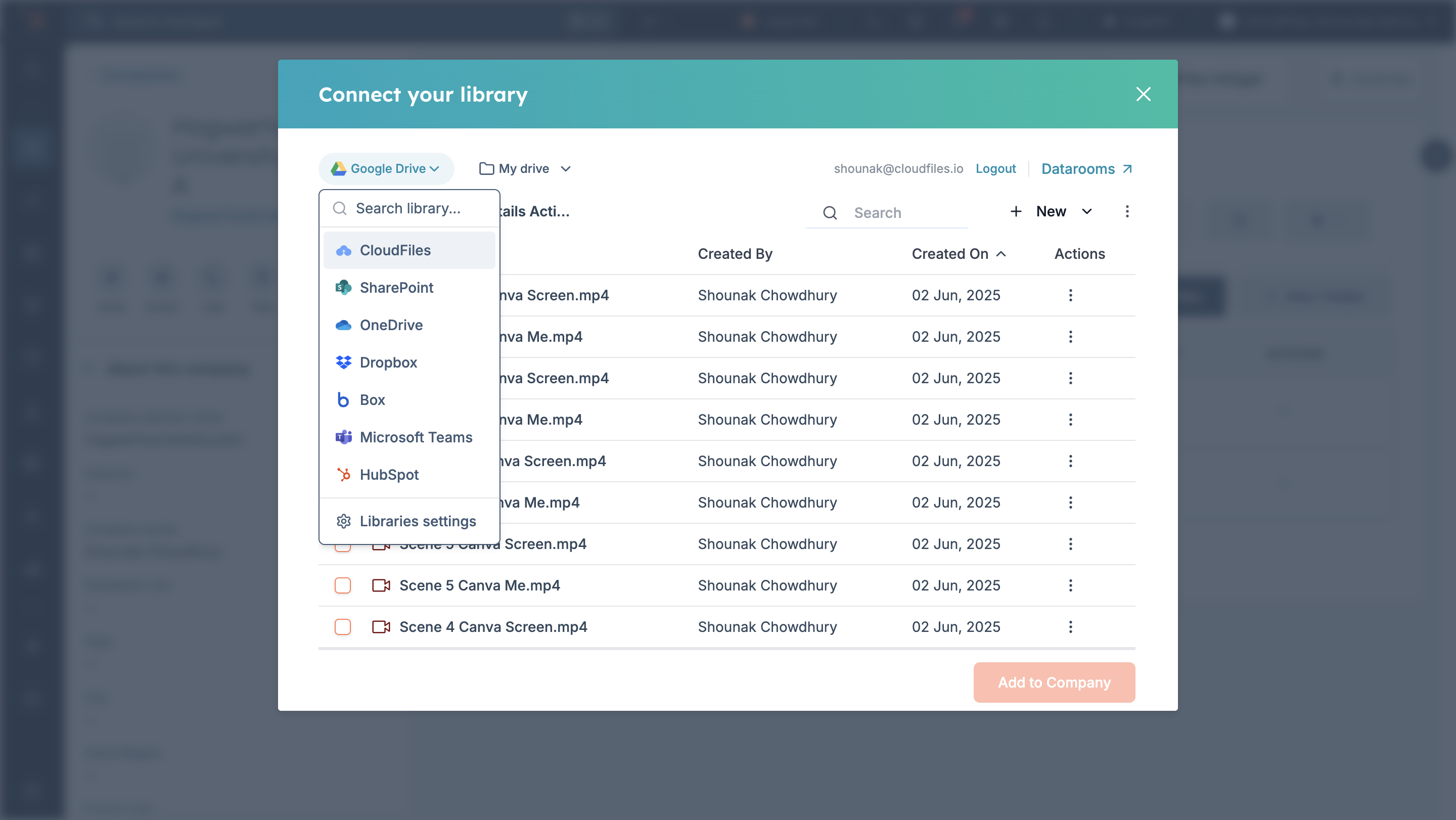Image resolution: width=1456 pixels, height=820 pixels.
Task: Click the OneDrive cloud icon
Action: [x=343, y=325]
